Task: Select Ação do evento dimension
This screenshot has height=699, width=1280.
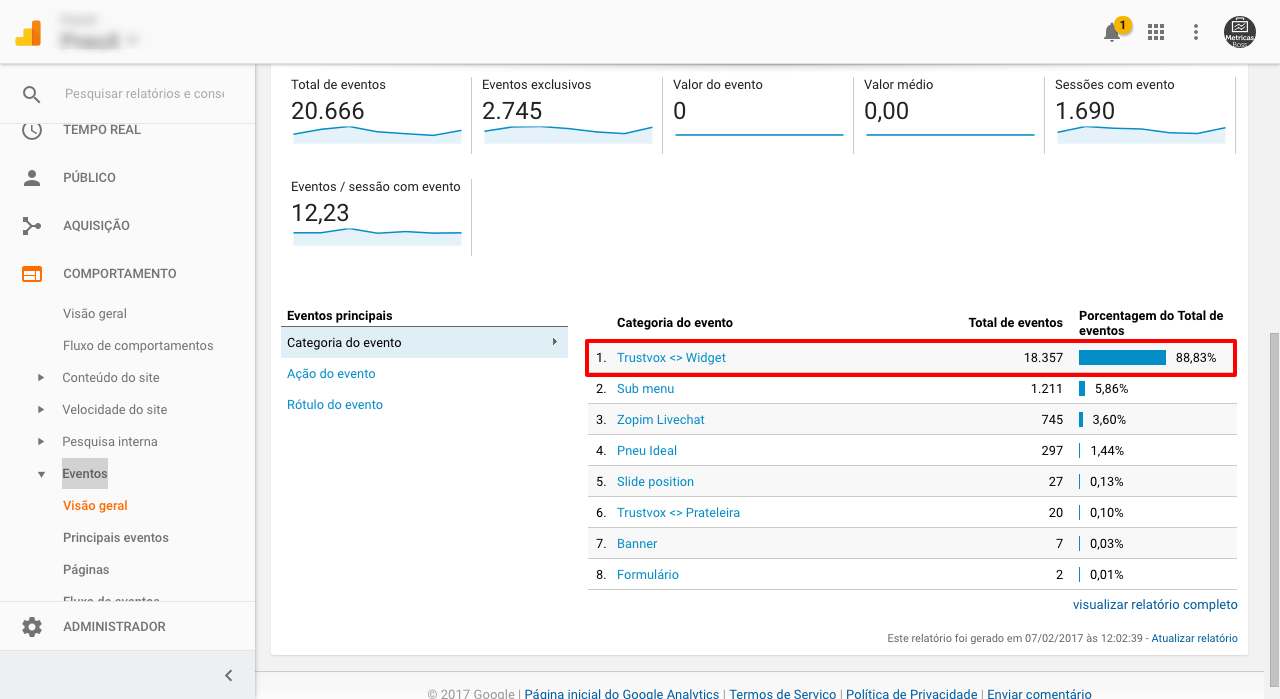Action: [x=331, y=374]
